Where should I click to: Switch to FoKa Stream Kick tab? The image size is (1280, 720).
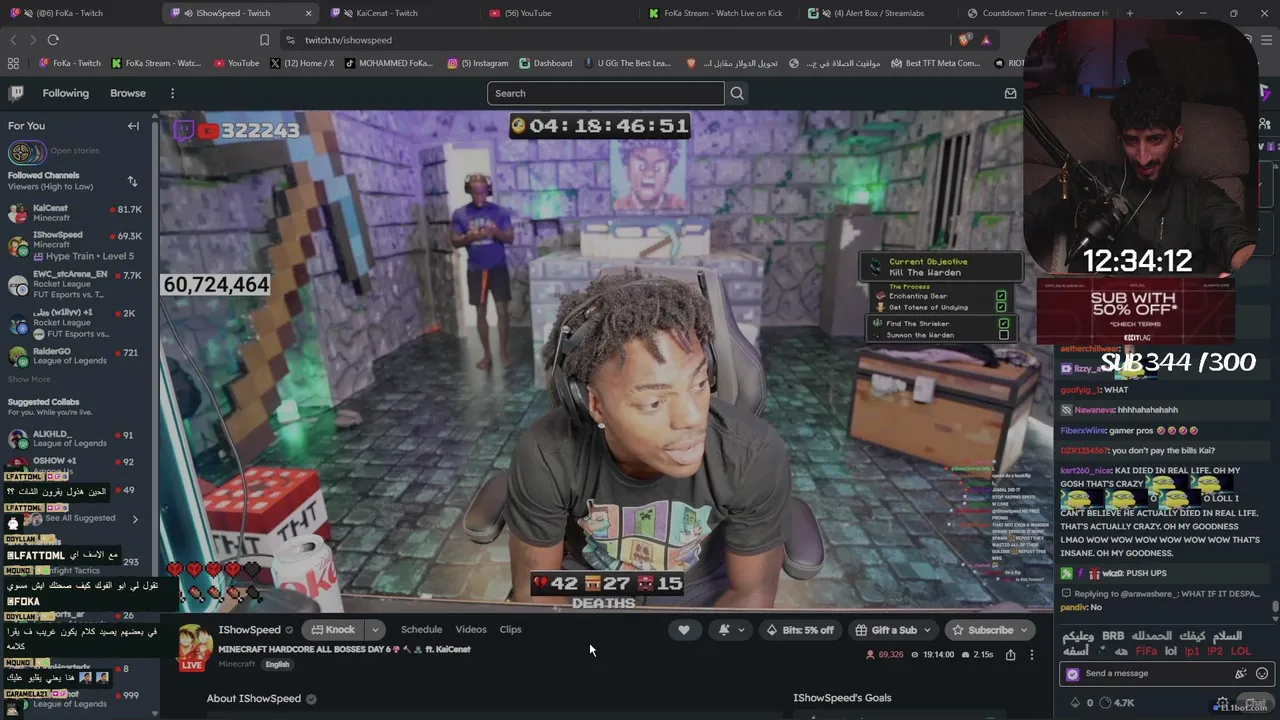point(717,13)
